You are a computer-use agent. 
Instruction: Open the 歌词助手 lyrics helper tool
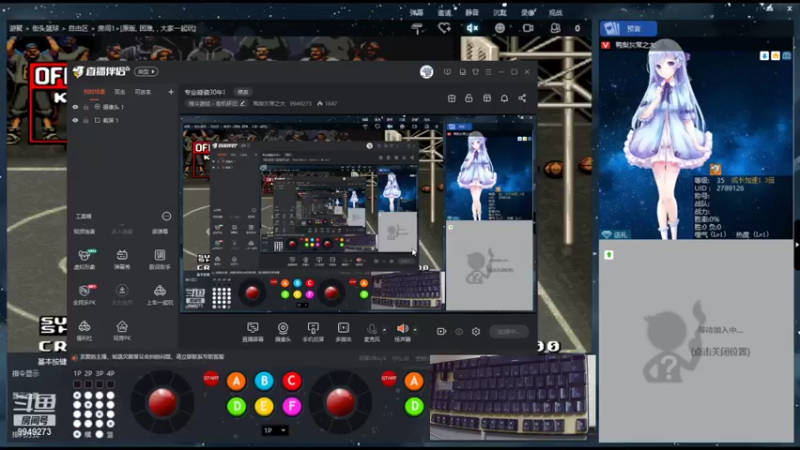160,259
